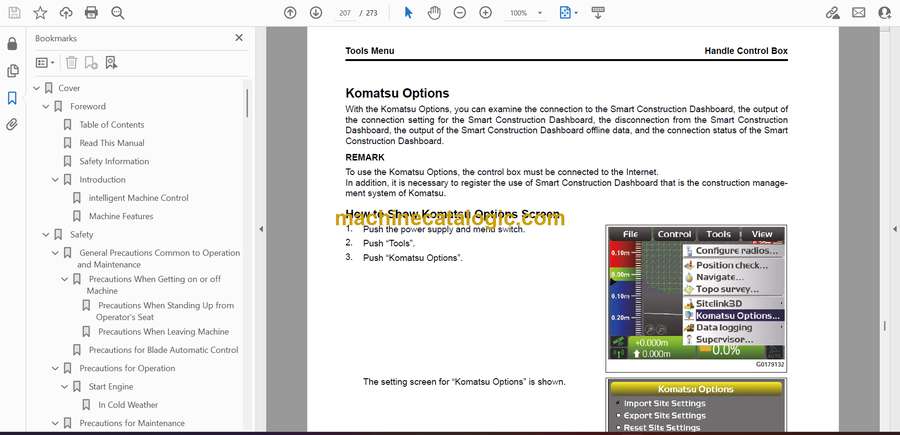The image size is (900, 435).
Task: Collapse left navigation pane arrow
Action: [261, 229]
